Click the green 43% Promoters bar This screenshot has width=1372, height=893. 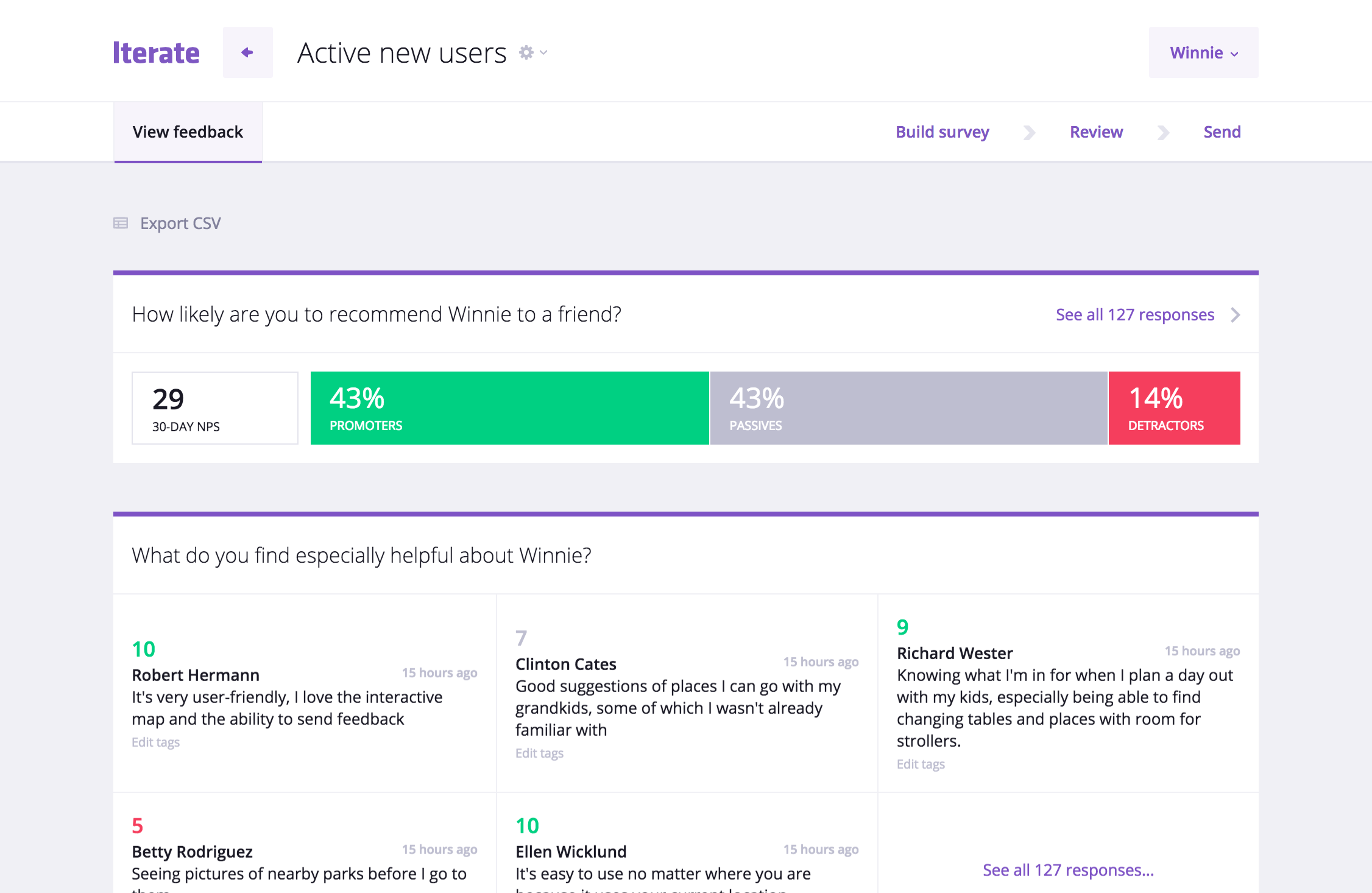coord(509,408)
